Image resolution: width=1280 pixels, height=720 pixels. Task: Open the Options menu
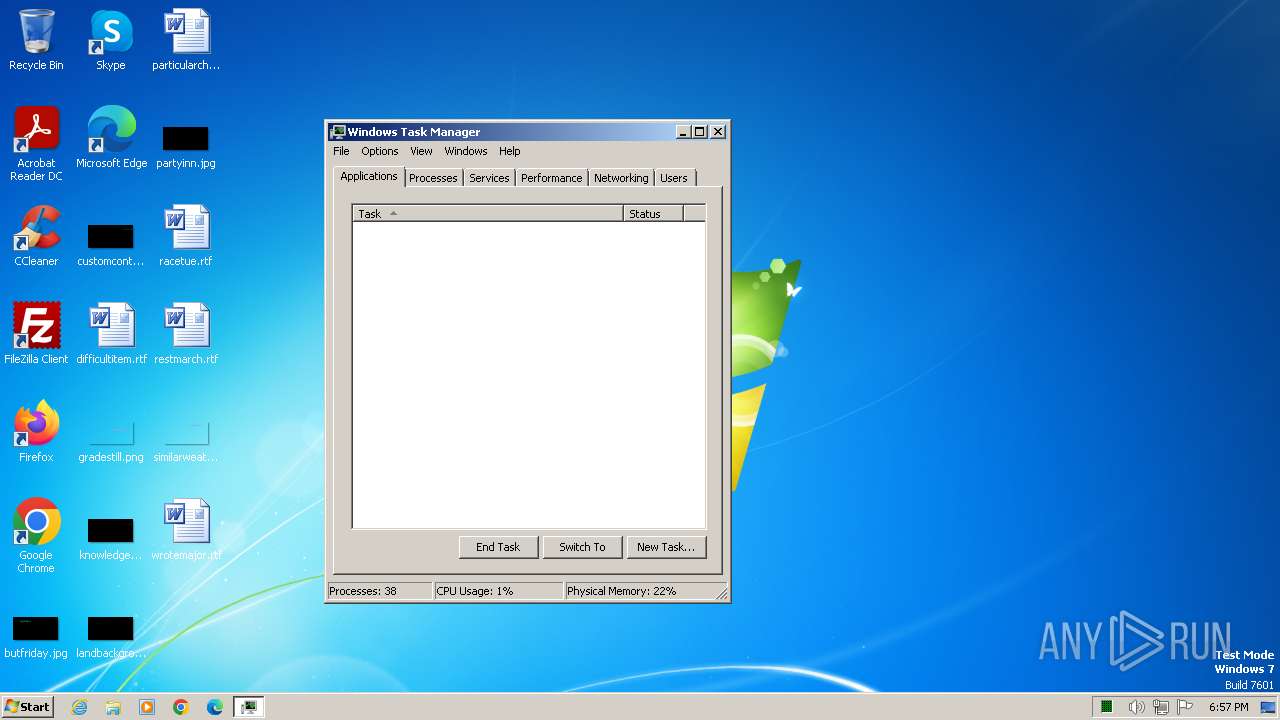[x=380, y=151]
